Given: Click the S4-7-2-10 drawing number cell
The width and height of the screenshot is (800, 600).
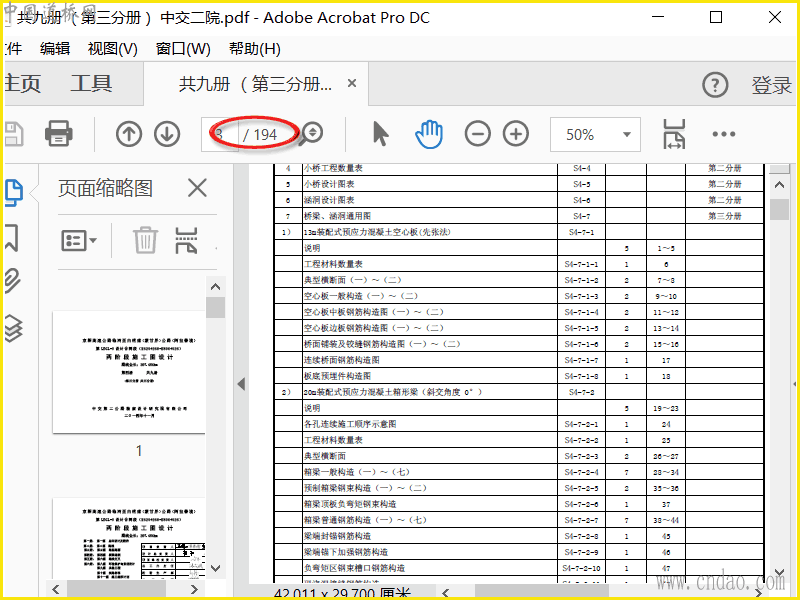Looking at the screenshot, I should [581, 568].
